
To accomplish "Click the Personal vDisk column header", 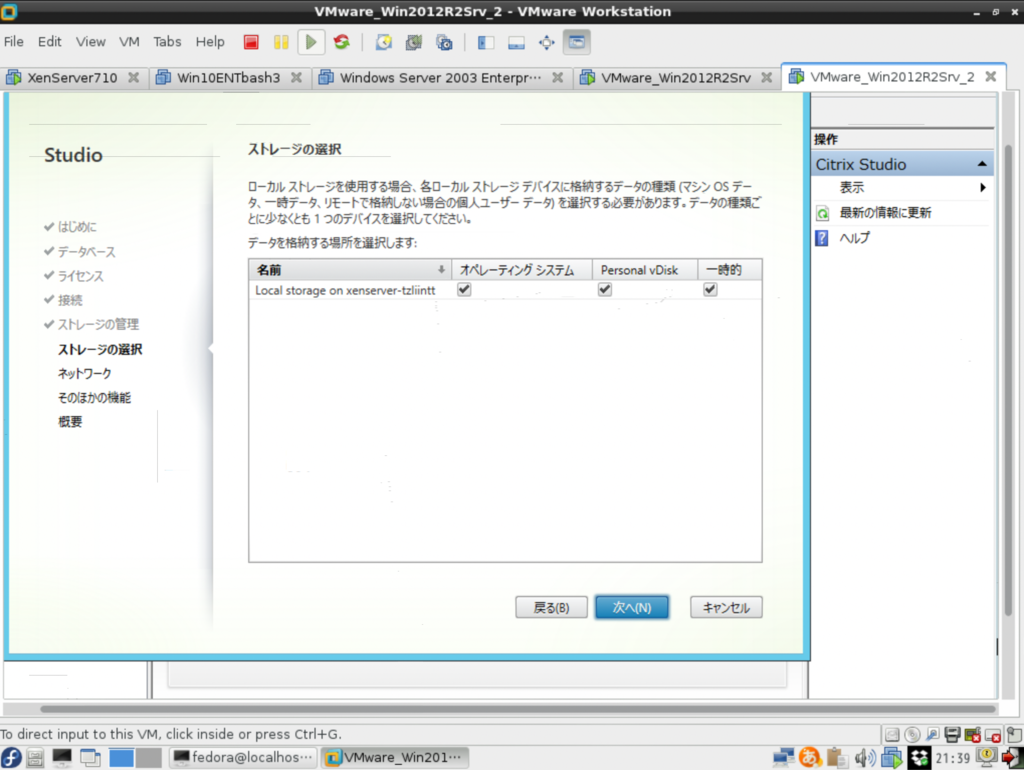I will pyautogui.click(x=645, y=270).
